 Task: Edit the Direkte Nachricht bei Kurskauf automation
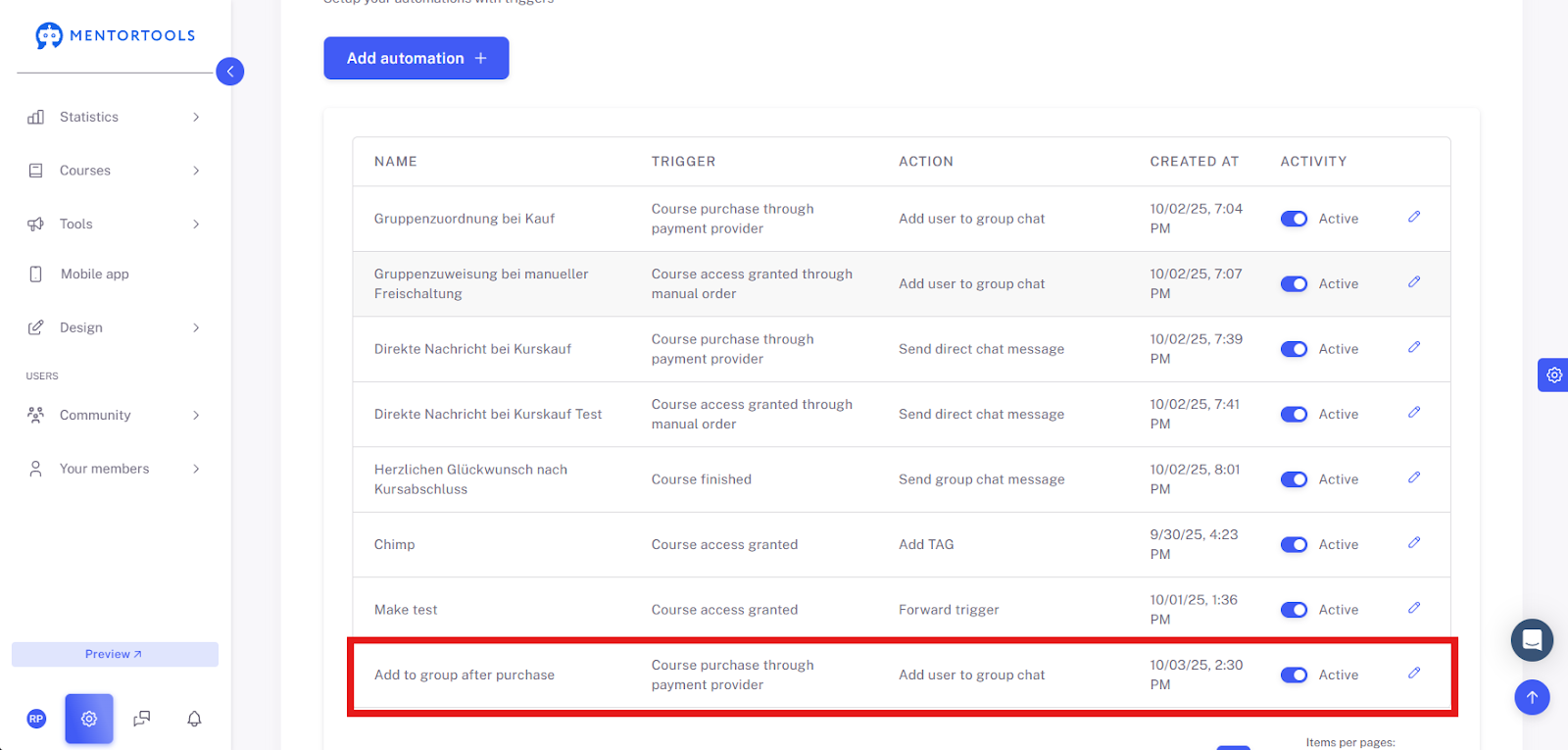point(1414,347)
